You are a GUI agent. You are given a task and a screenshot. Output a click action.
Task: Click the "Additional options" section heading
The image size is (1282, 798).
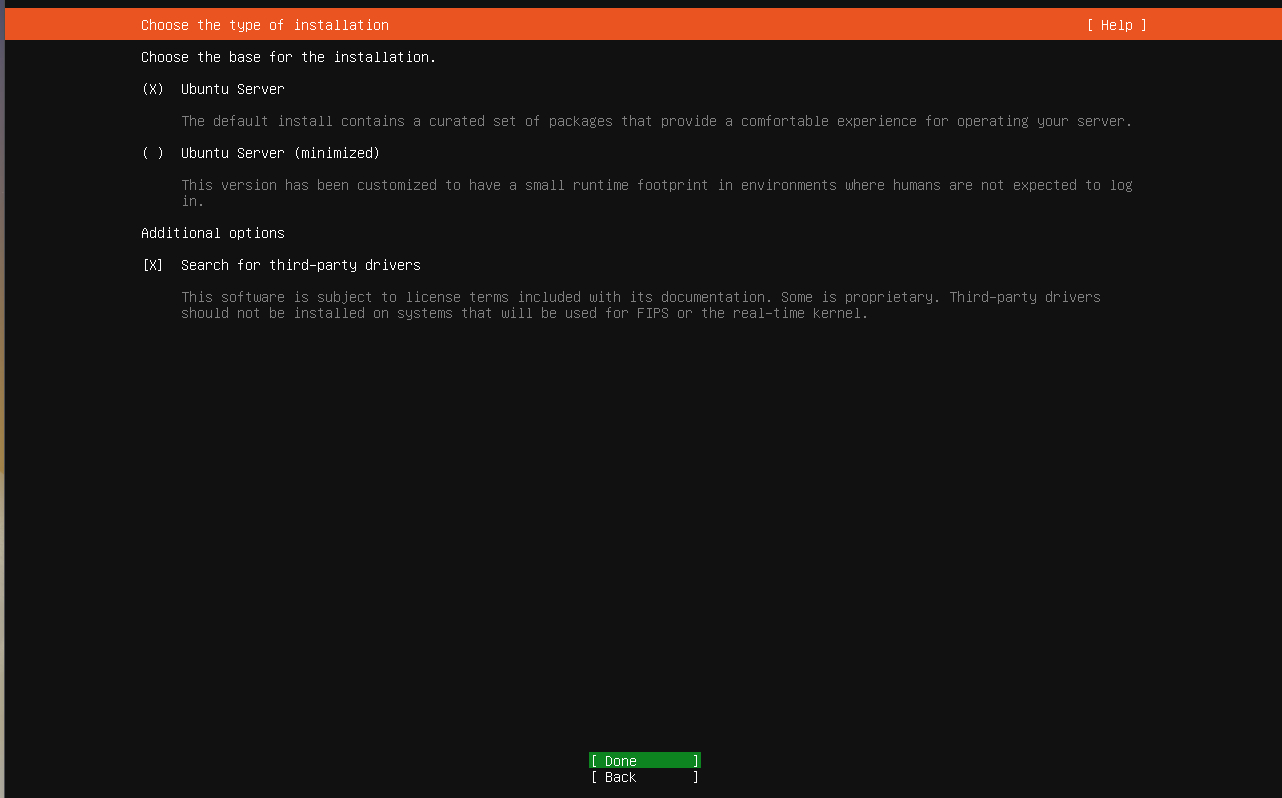(x=212, y=233)
